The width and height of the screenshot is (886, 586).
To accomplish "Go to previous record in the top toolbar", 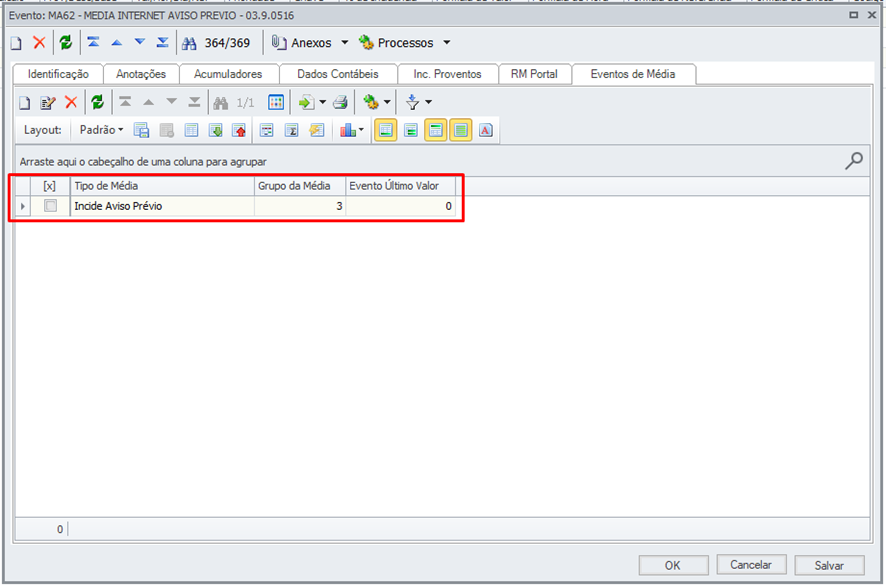I will click(x=116, y=42).
